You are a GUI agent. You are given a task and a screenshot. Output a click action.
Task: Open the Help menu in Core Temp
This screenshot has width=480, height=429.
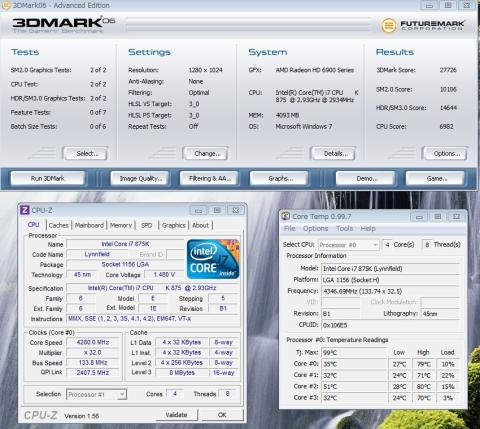click(x=368, y=229)
